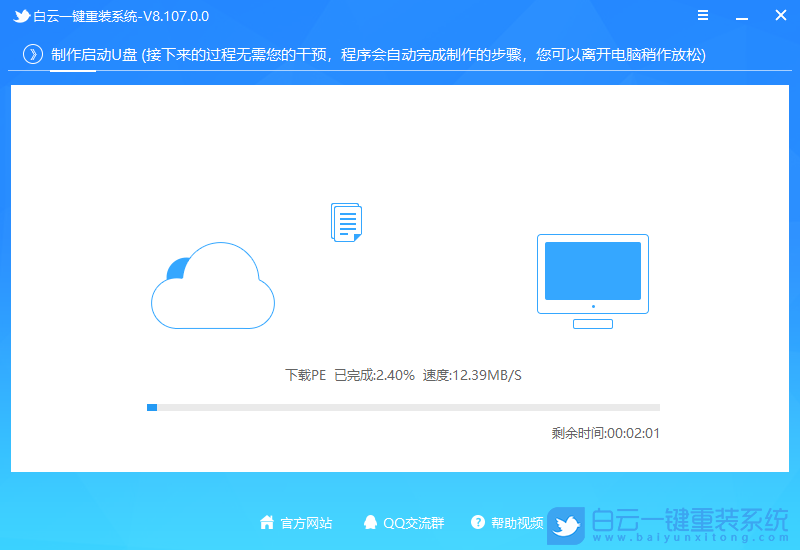Screen dimensions: 800x550
Task: Click the PE download progress bar
Action: (x=403, y=407)
